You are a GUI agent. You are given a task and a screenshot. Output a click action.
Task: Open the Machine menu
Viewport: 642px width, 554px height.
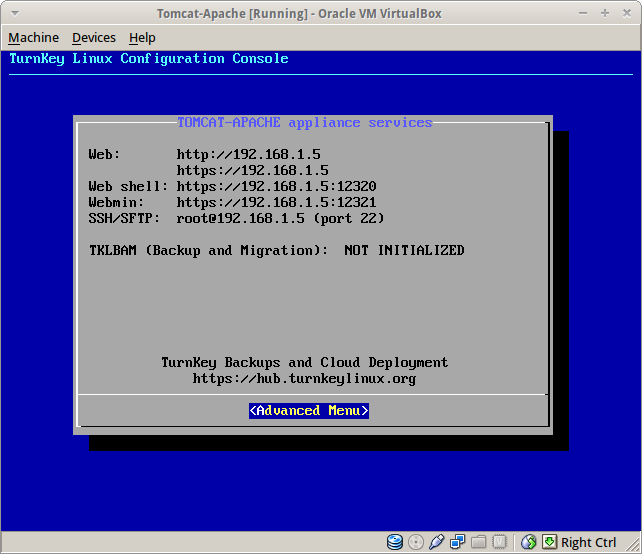tap(34, 38)
